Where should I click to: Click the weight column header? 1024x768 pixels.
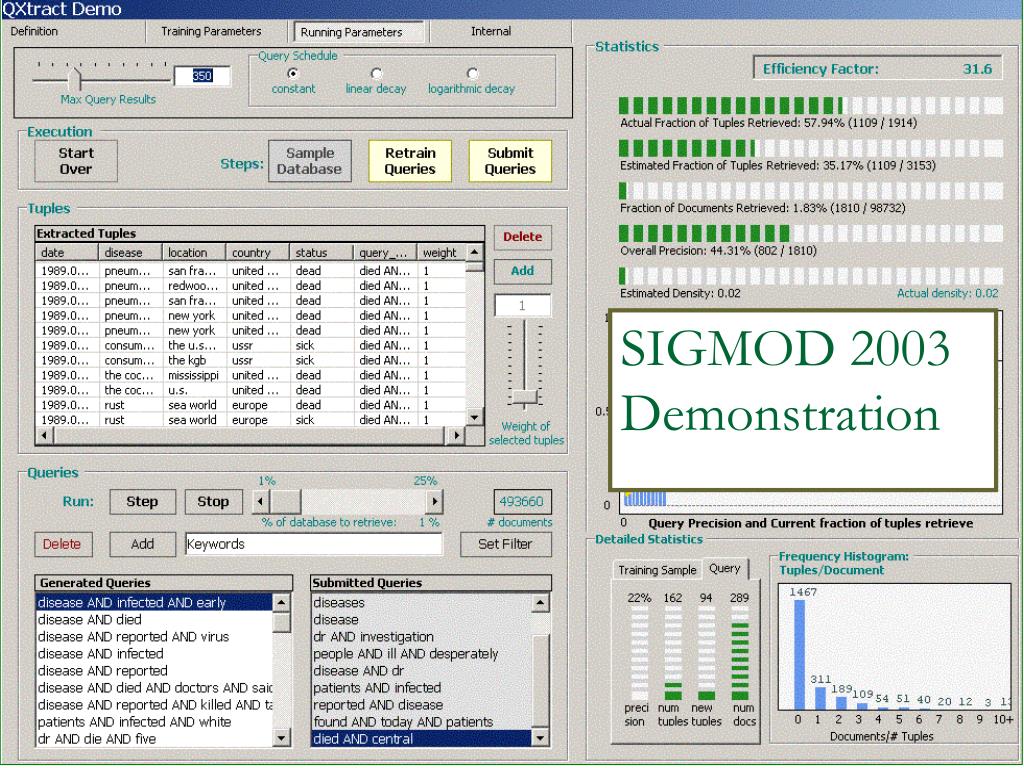point(442,253)
